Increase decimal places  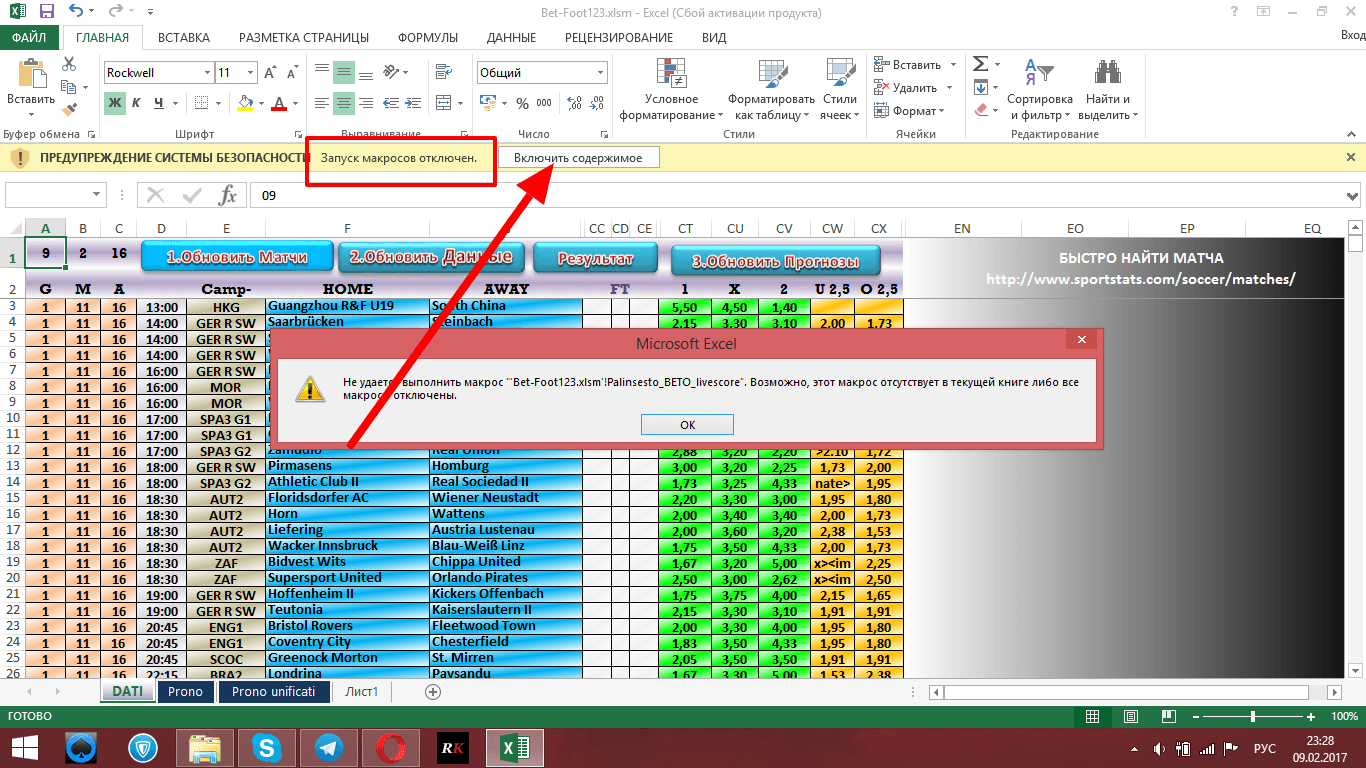(x=574, y=103)
